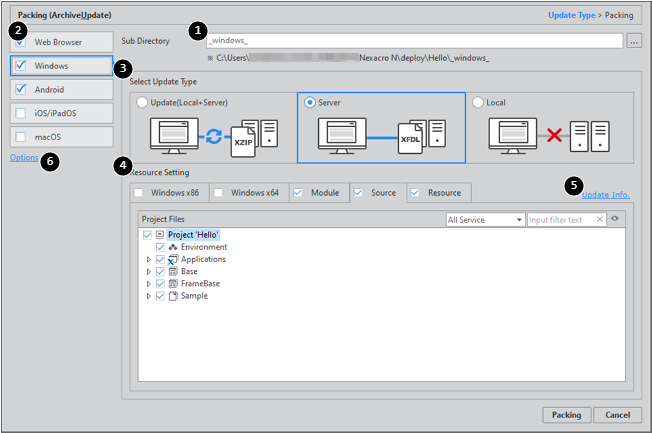Click the Environment node icon

click(173, 247)
